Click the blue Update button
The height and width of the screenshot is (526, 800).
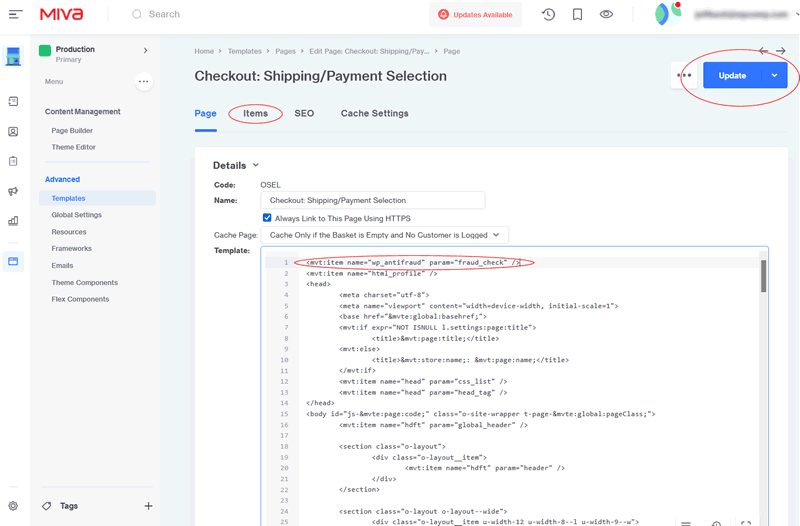click(x=732, y=75)
